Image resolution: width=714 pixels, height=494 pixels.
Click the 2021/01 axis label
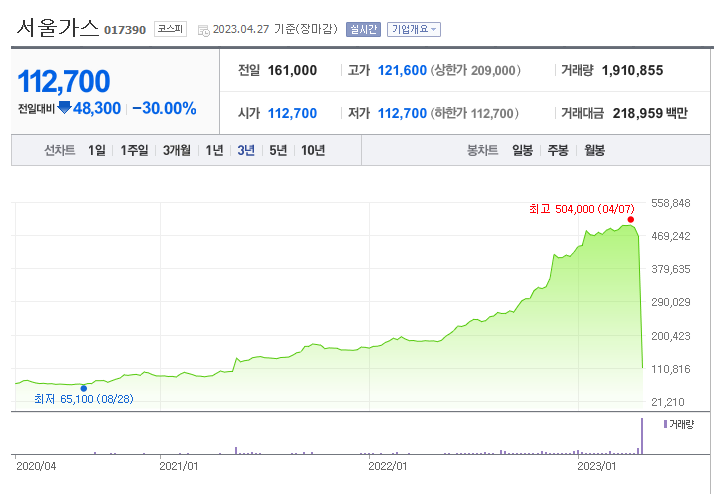[x=178, y=466]
